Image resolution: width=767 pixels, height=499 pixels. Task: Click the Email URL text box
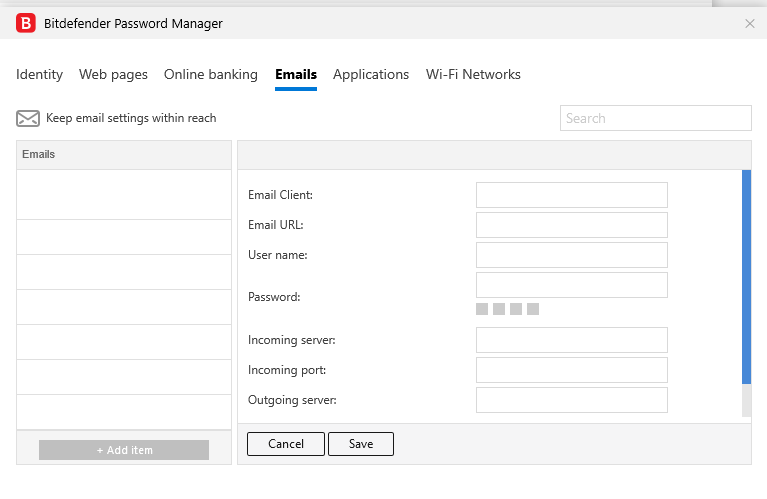pos(571,225)
